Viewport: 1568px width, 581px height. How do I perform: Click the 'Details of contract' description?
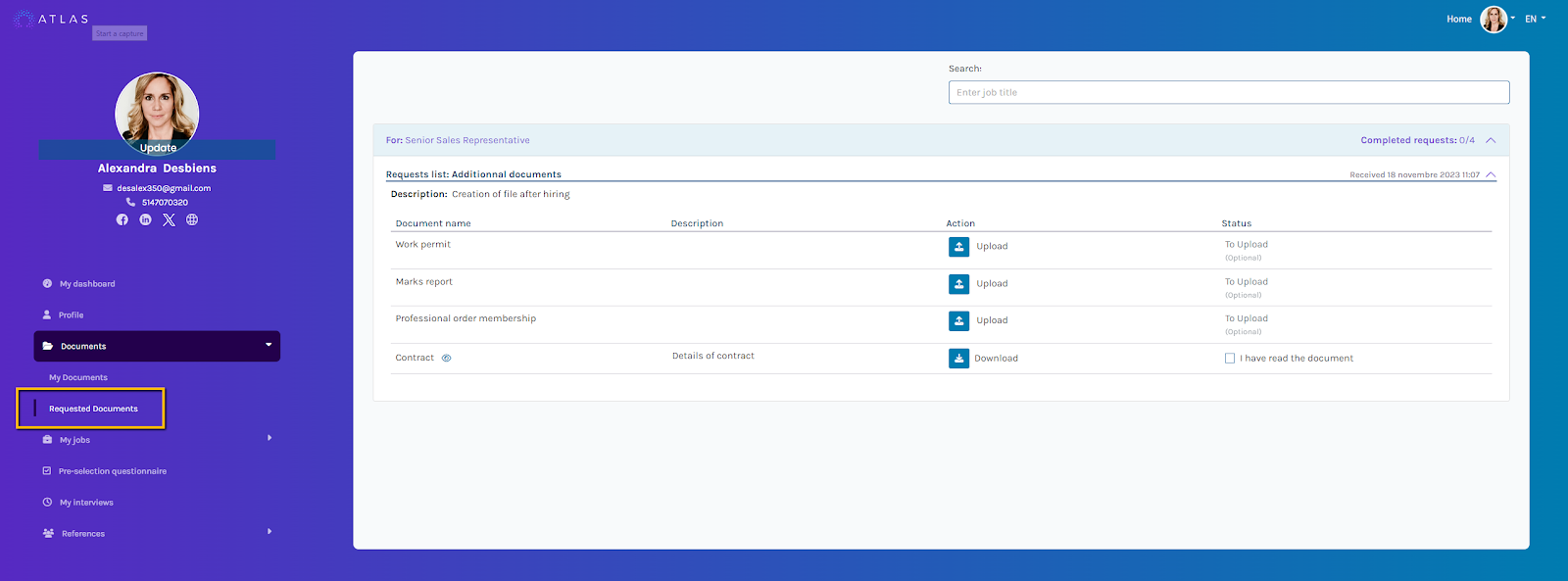tap(713, 356)
